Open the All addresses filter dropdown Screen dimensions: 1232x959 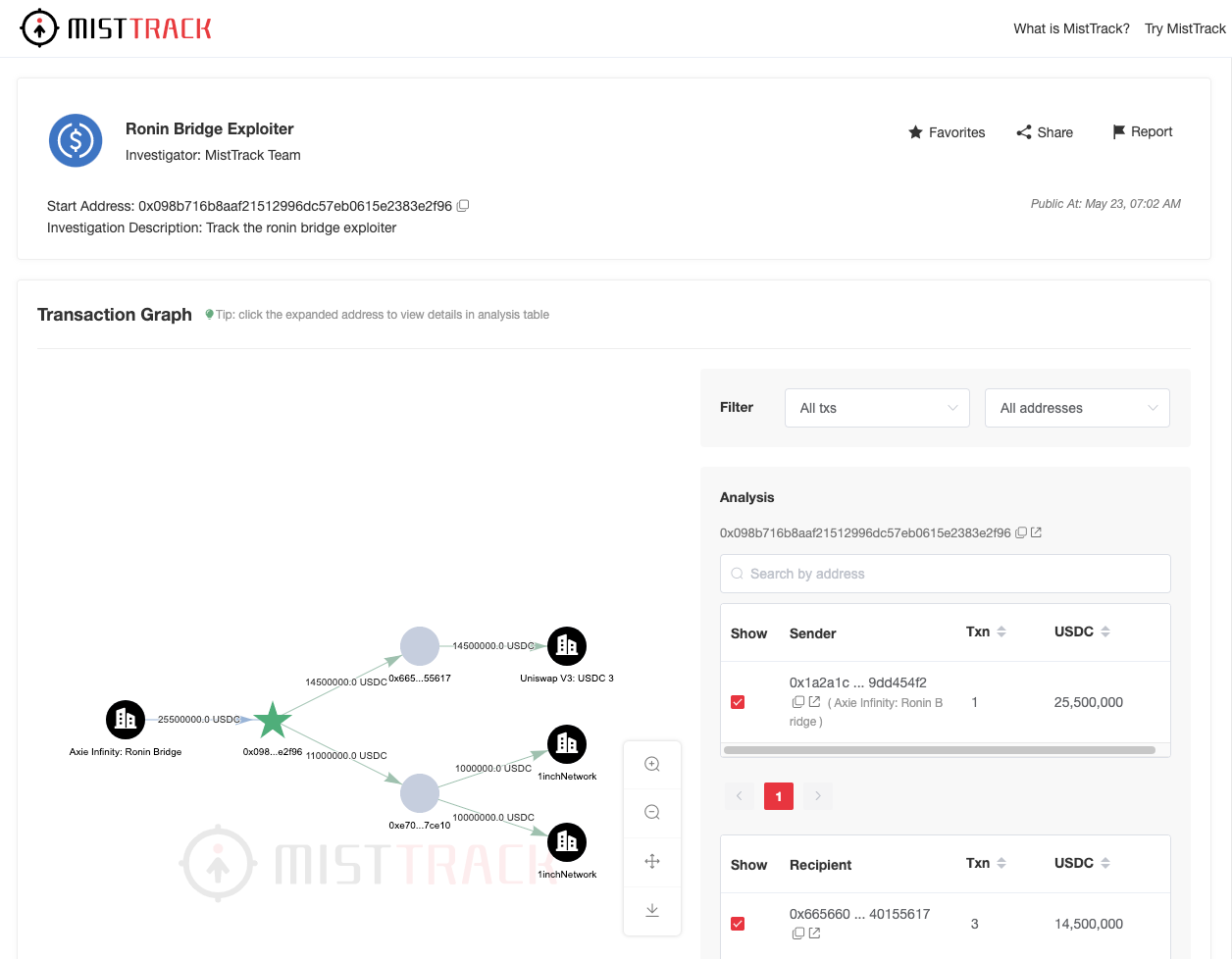pos(1077,408)
